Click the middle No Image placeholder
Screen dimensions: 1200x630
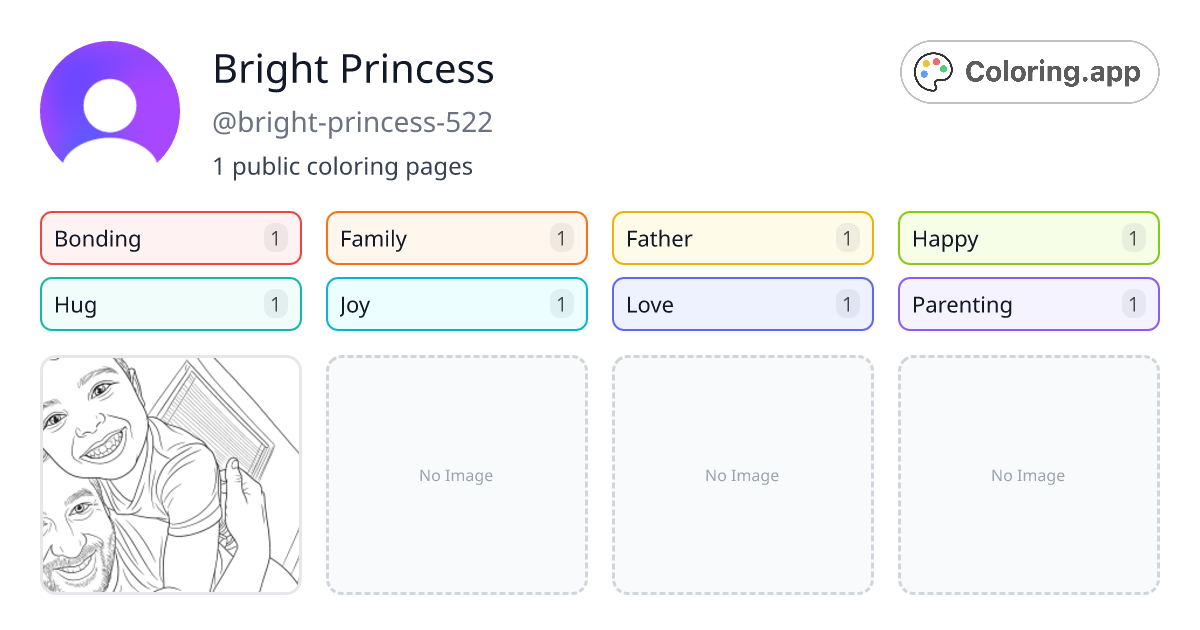(742, 475)
